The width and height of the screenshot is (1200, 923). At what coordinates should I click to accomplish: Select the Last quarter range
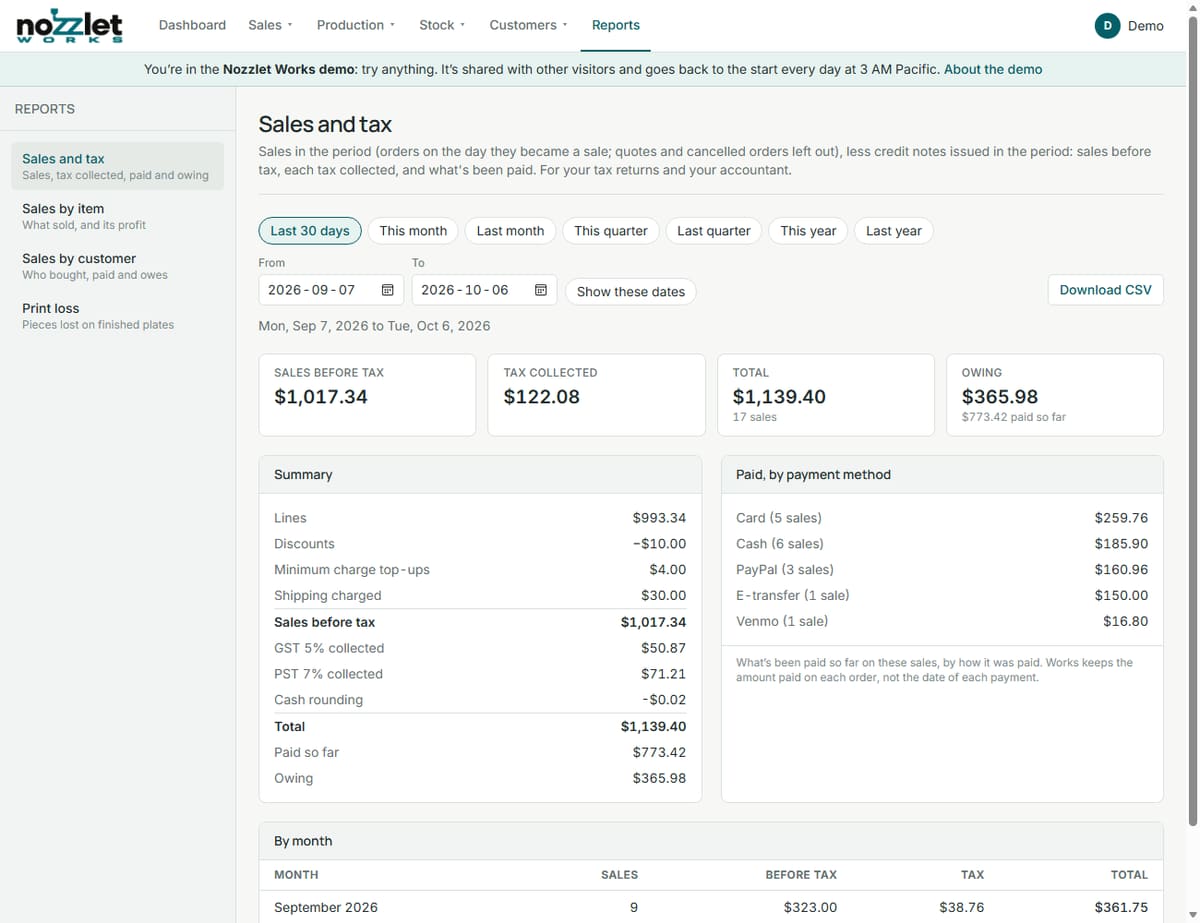pyautogui.click(x=714, y=231)
